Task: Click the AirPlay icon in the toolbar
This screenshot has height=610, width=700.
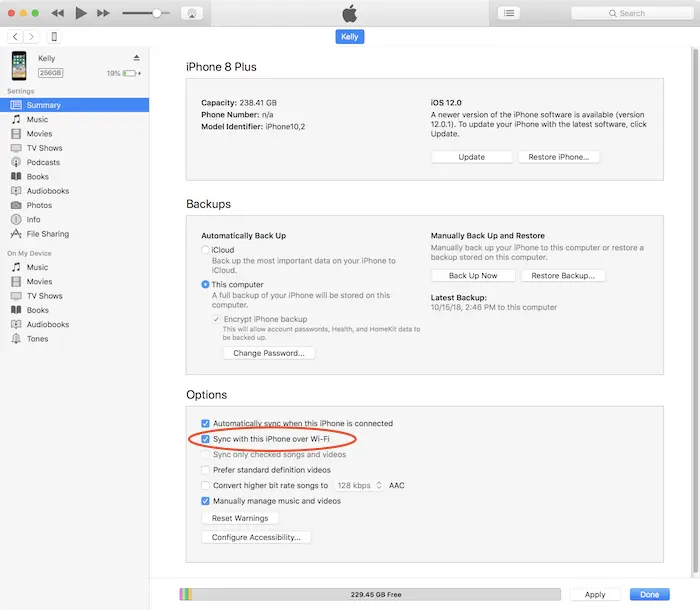Action: [194, 13]
